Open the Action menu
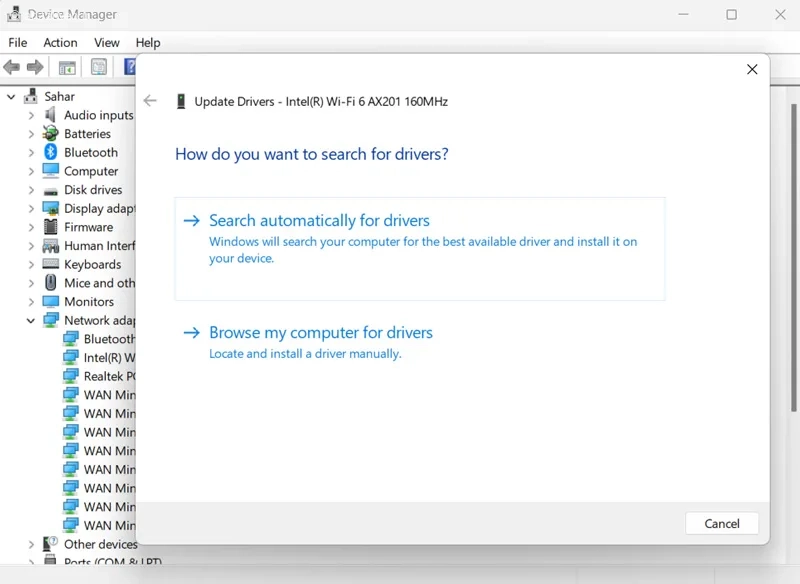The height and width of the screenshot is (584, 800). tap(60, 43)
